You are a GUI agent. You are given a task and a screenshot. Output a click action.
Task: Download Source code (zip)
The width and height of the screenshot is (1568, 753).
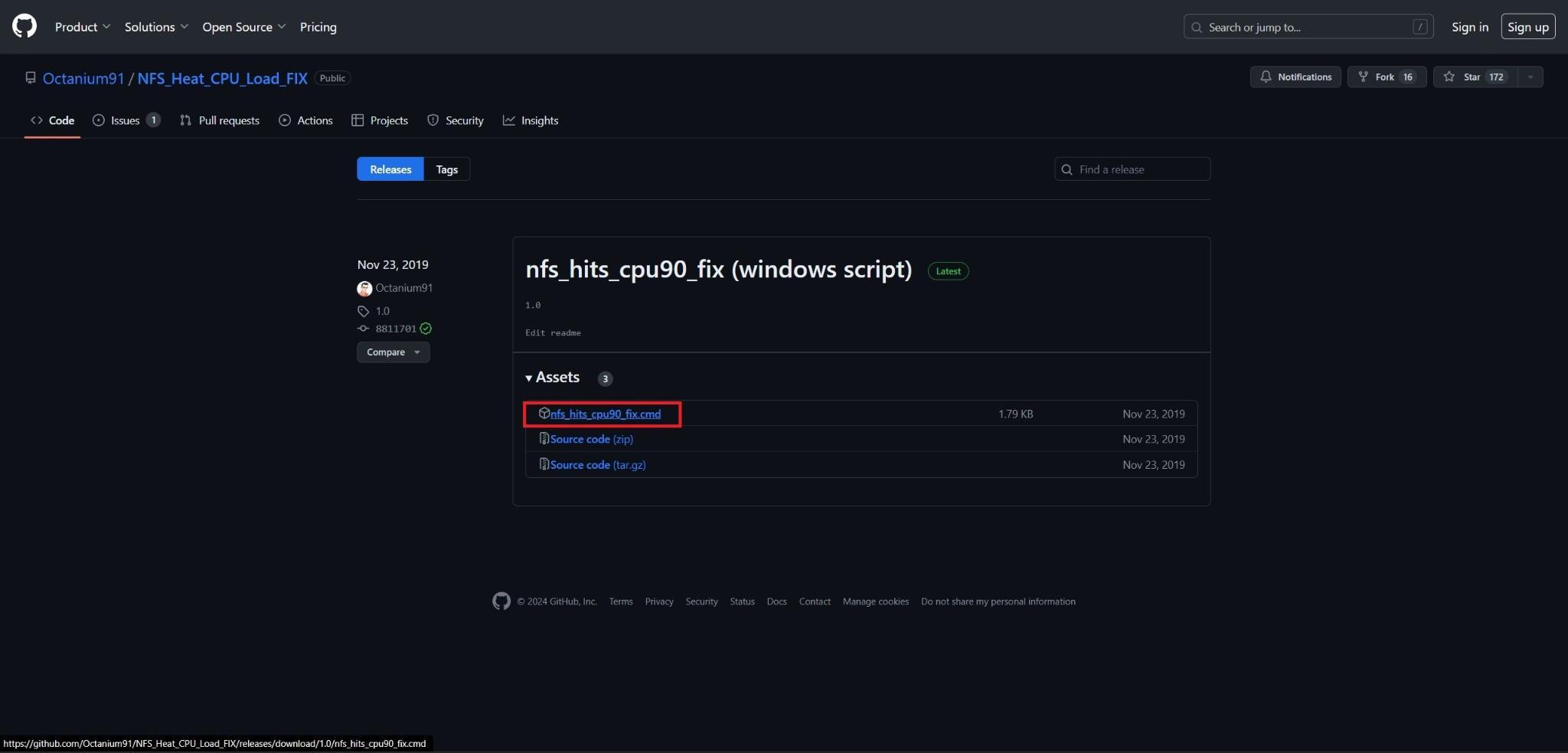click(591, 440)
